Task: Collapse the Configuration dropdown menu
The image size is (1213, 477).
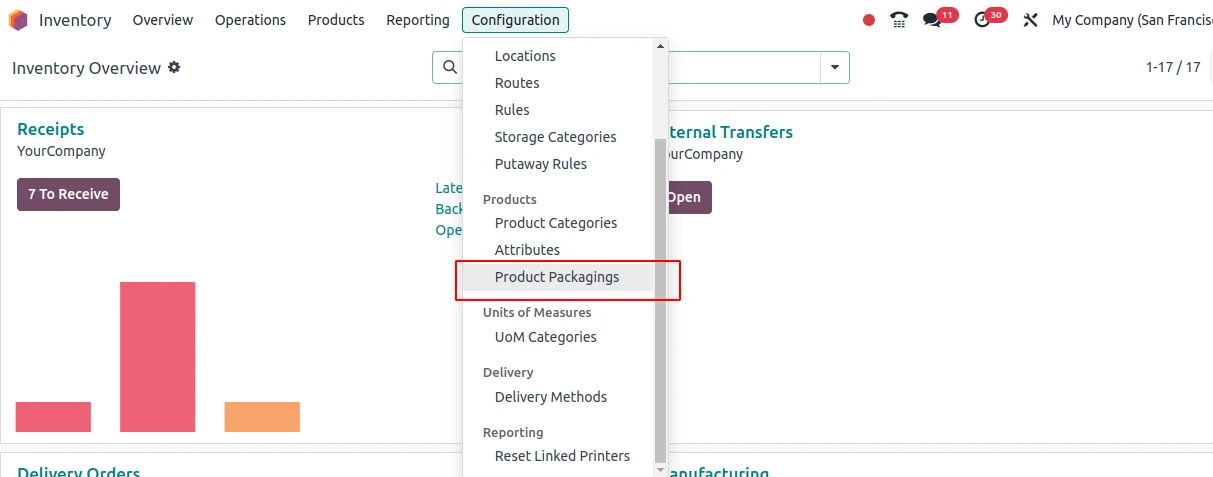Action: [x=515, y=20]
